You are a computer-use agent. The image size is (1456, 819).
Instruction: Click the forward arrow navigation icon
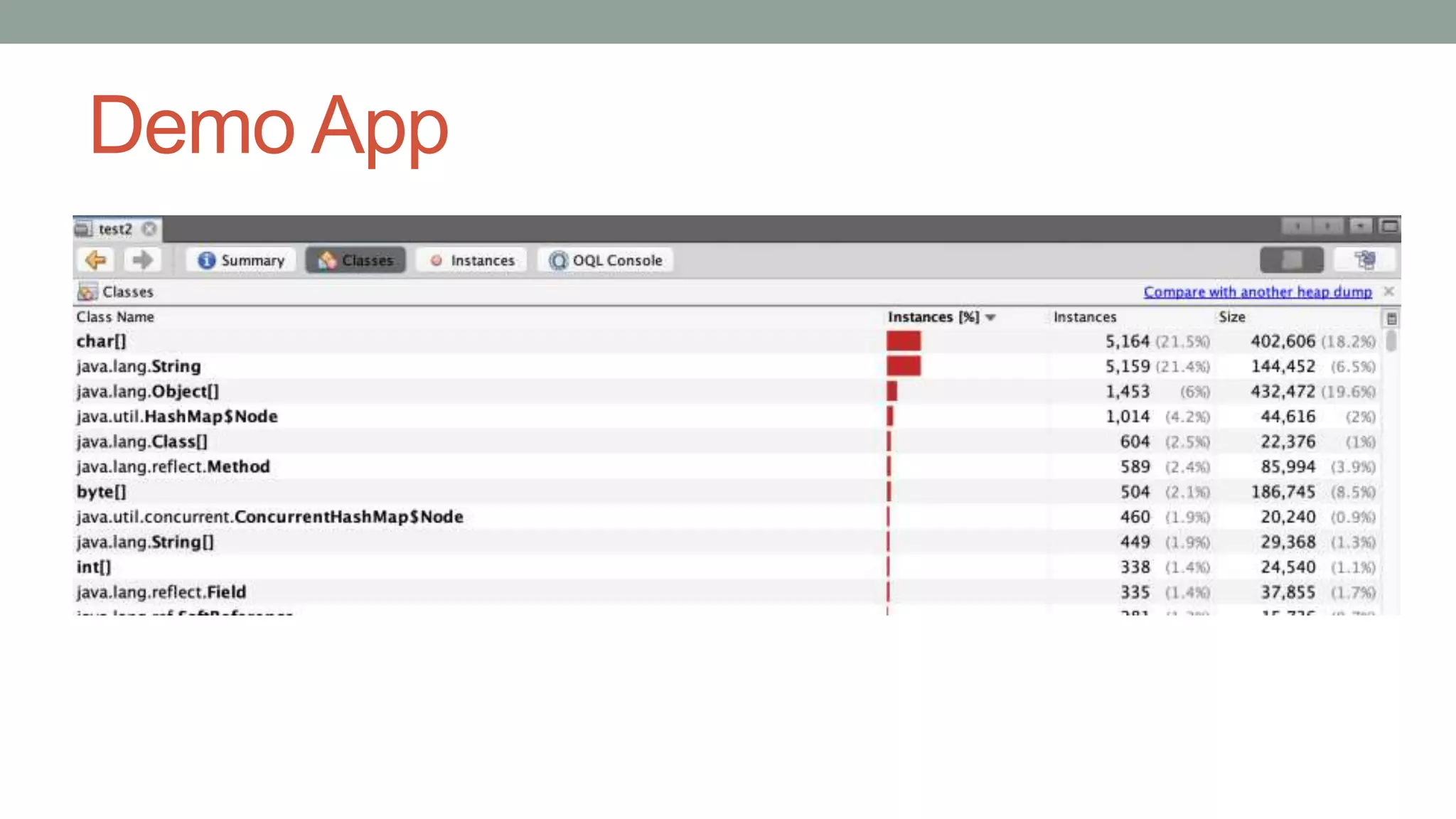coord(142,260)
